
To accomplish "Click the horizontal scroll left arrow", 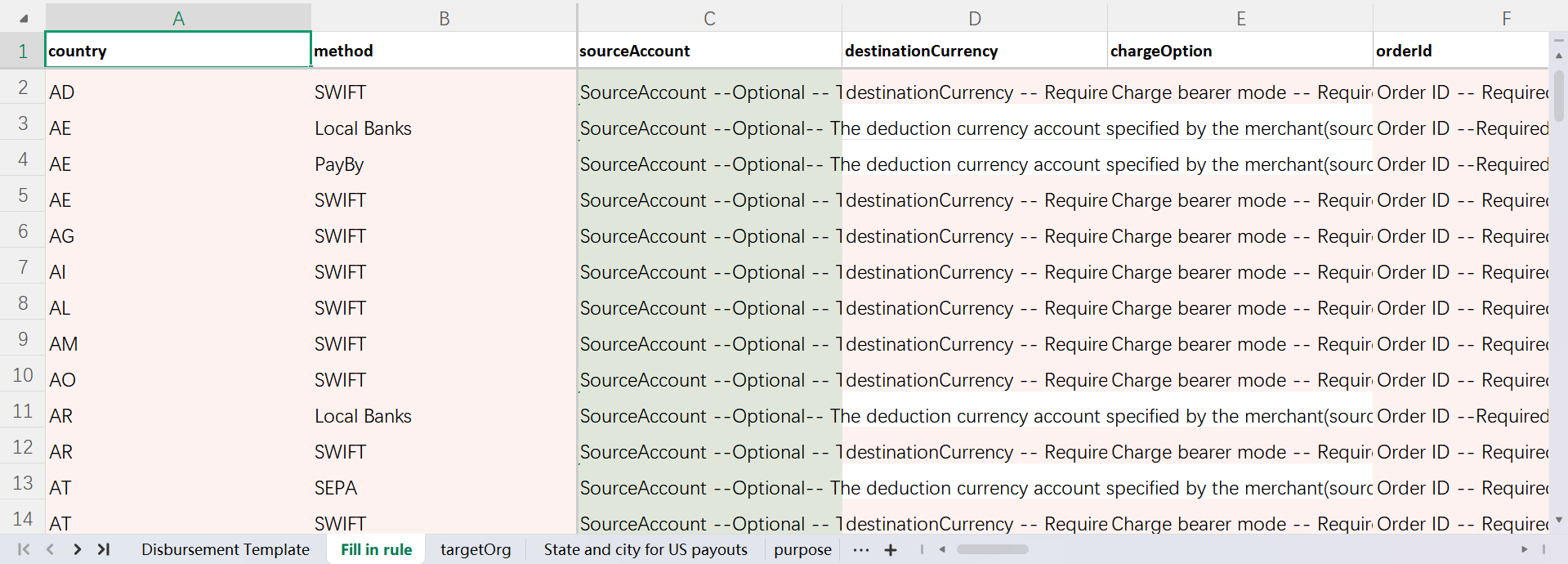I will (x=942, y=549).
